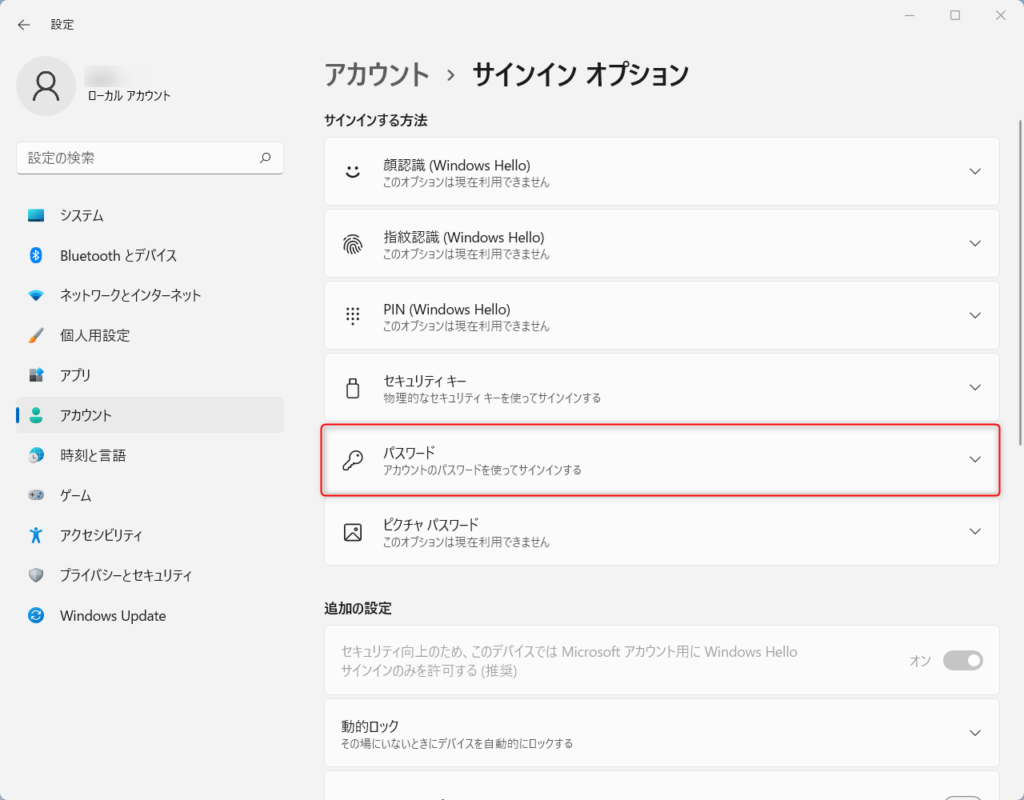Open プライバシーとセキュリティ settings
The height and width of the screenshot is (800, 1024).
click(x=150, y=575)
